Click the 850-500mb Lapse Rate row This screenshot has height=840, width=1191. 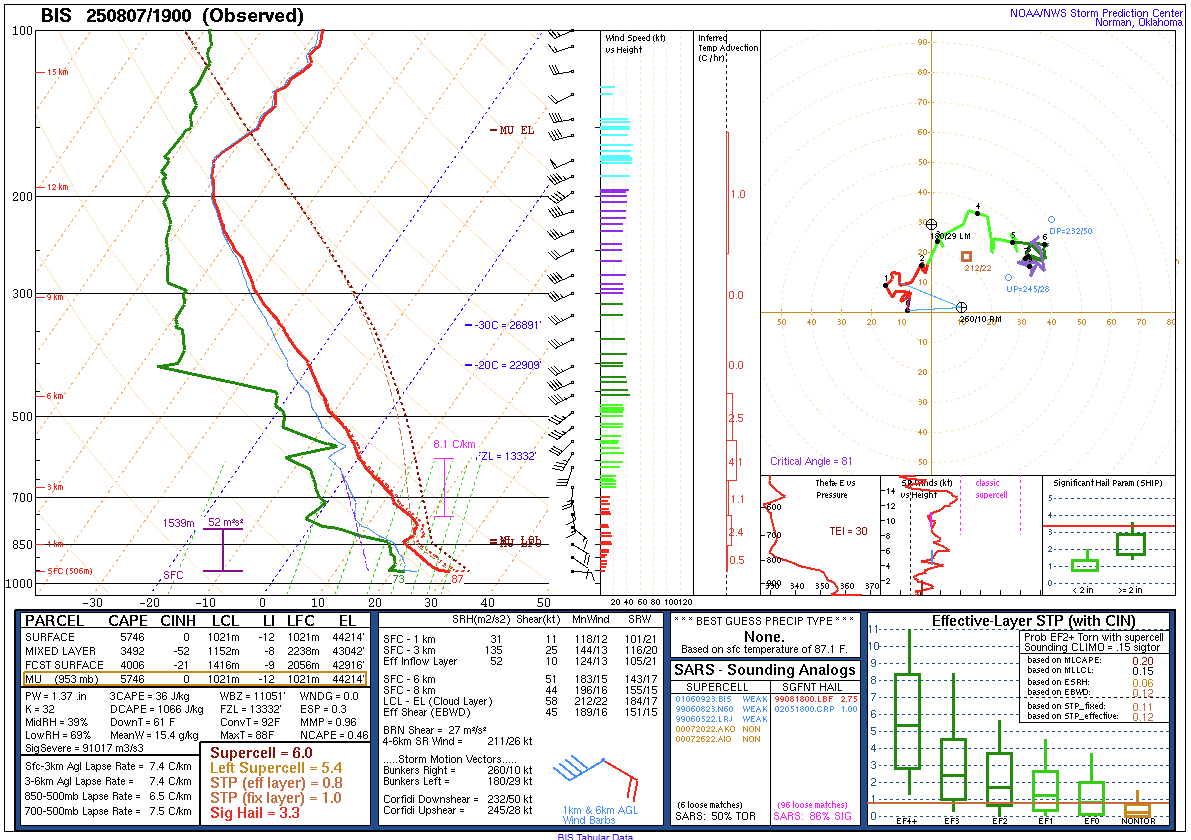(109, 797)
